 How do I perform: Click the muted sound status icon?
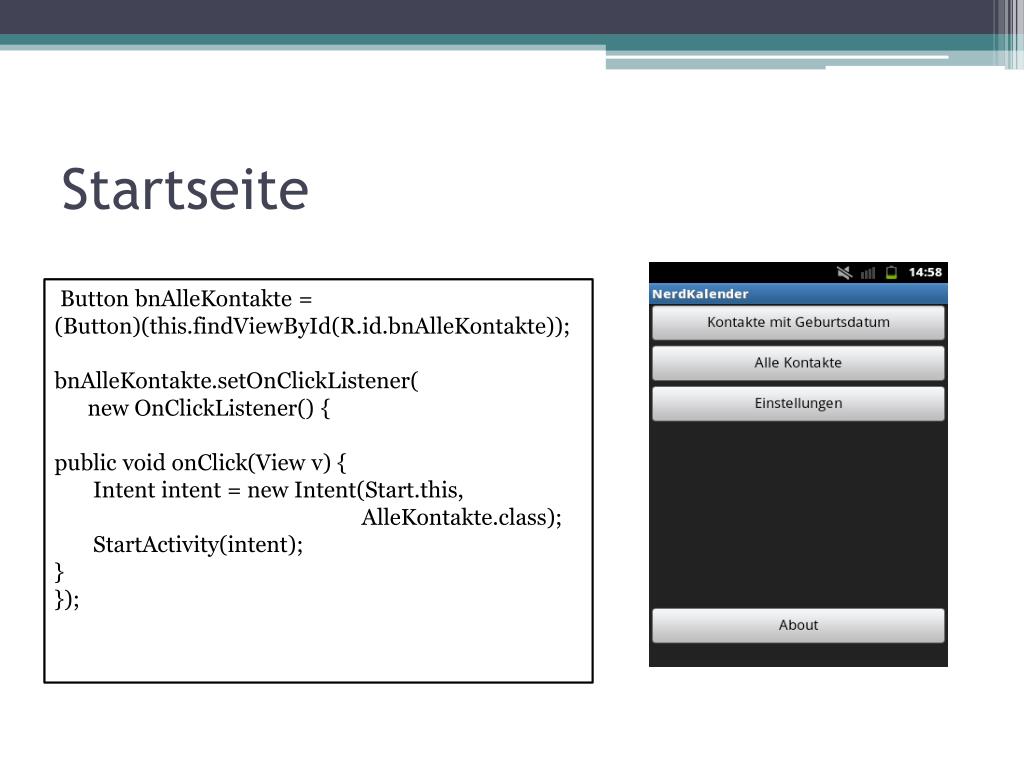[x=844, y=272]
